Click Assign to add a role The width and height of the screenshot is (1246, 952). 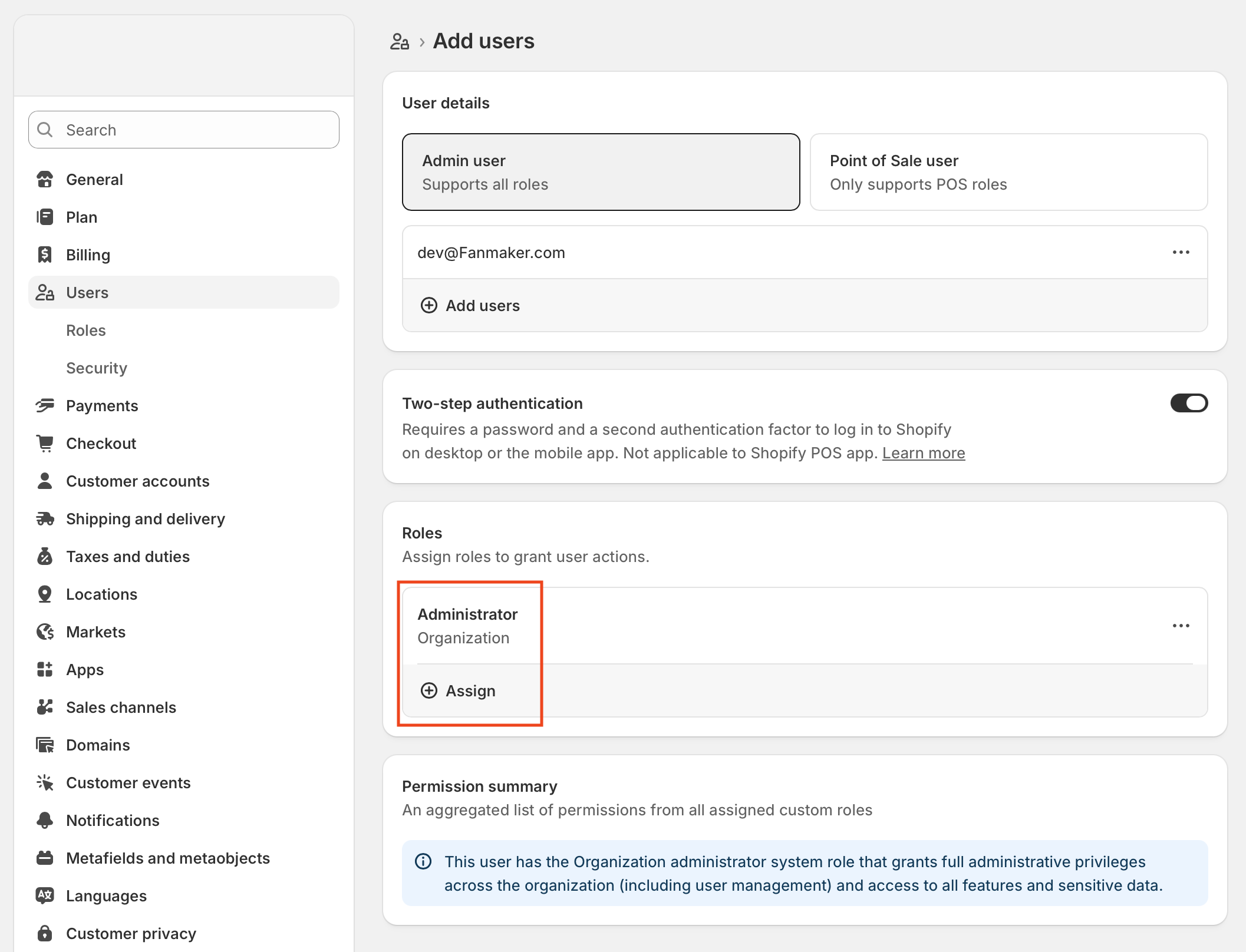pos(459,690)
